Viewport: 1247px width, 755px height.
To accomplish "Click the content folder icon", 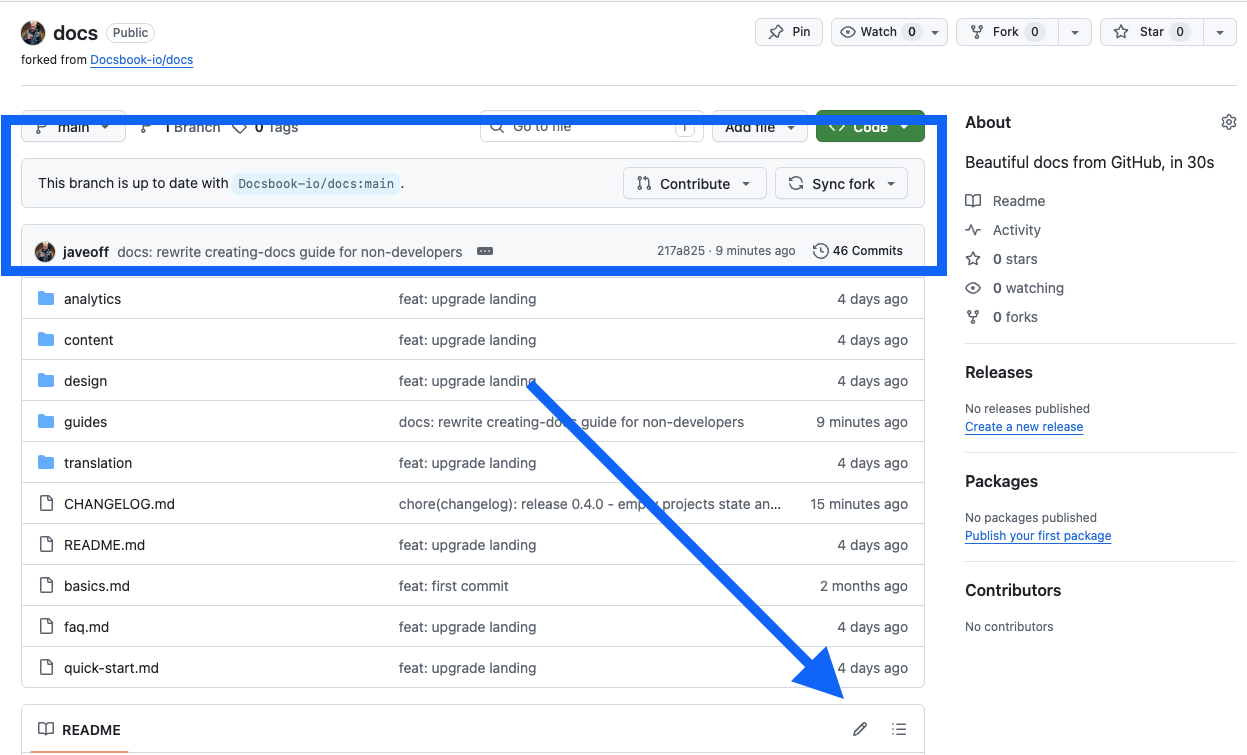I will [x=46, y=339].
